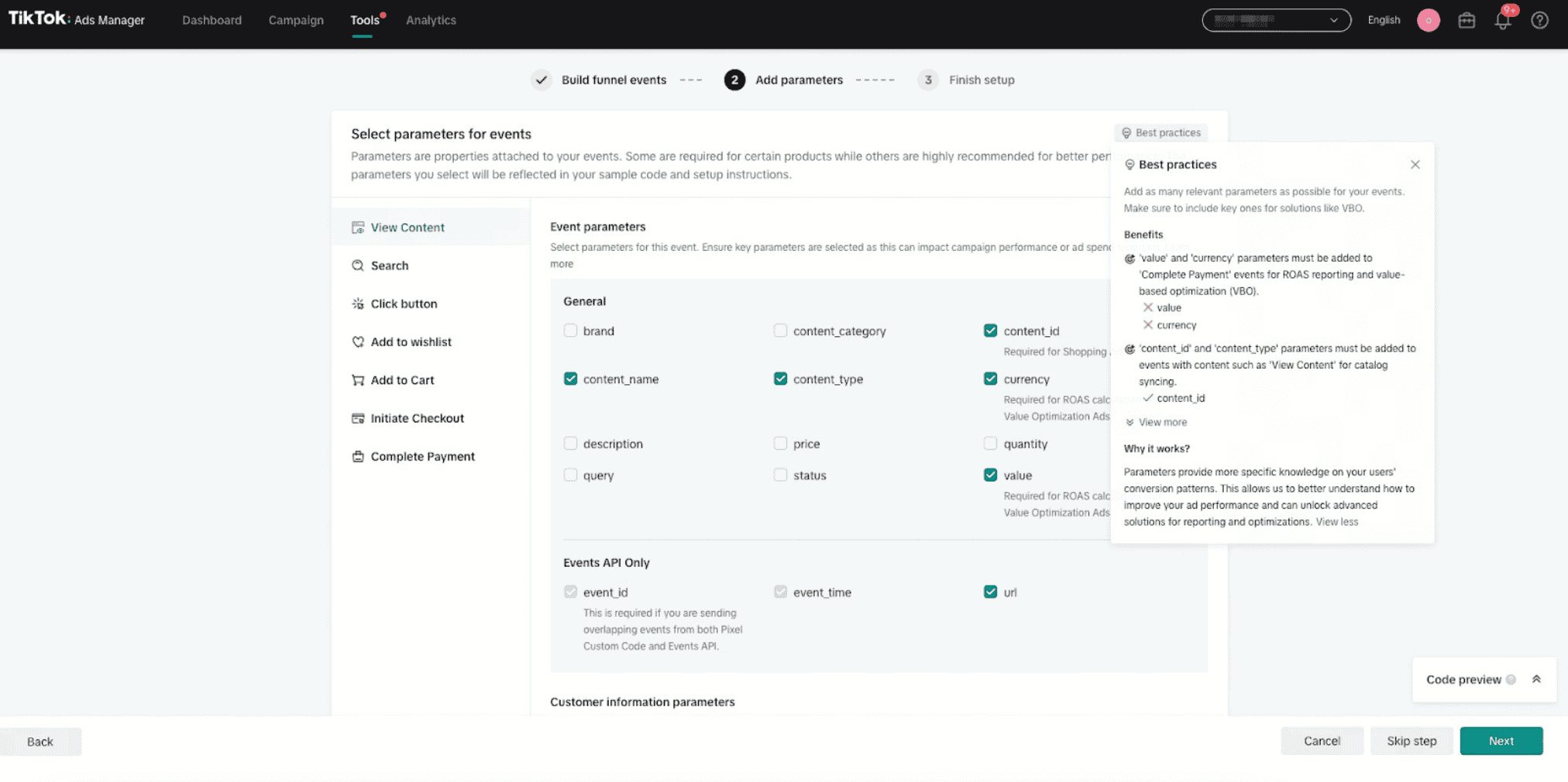The height and width of the screenshot is (782, 1568).
Task: Select the Complete Payment event
Action: 431,457
